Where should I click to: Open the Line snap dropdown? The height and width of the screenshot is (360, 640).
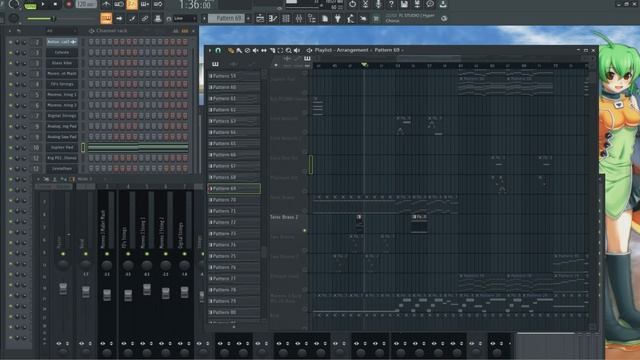tap(184, 18)
